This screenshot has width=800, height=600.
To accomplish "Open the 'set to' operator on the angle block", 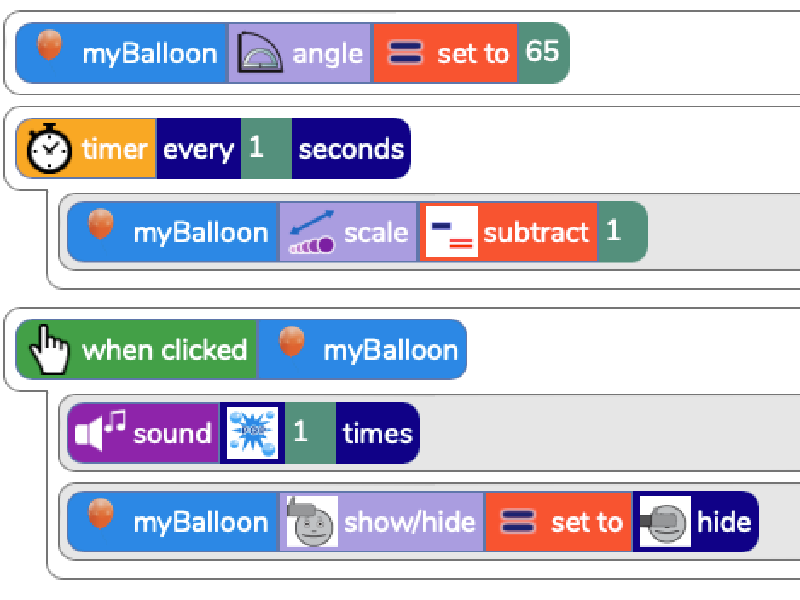I will (x=445, y=53).
